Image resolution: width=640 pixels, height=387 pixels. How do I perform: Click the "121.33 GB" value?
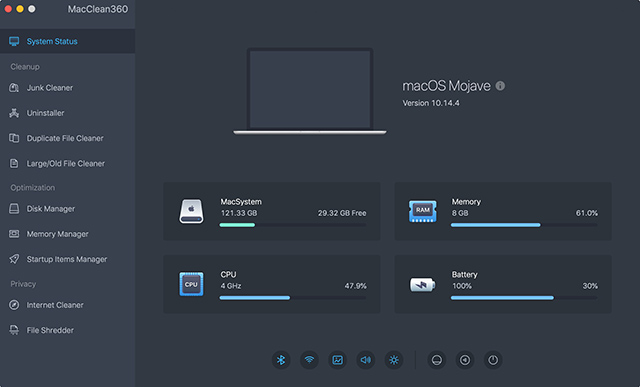tap(239, 213)
